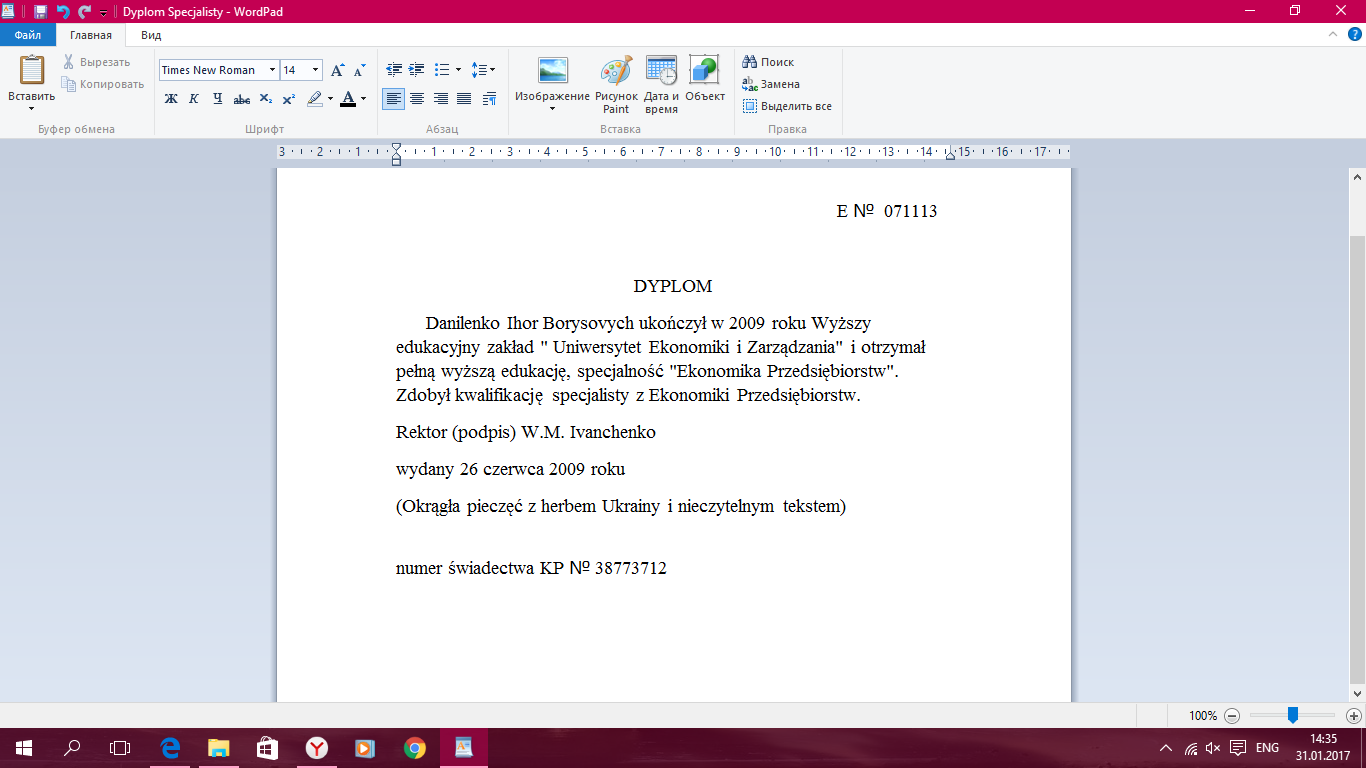The image size is (1366, 768).
Task: Insert a Paint drawing (Рисунок Paint)
Action: [616, 85]
